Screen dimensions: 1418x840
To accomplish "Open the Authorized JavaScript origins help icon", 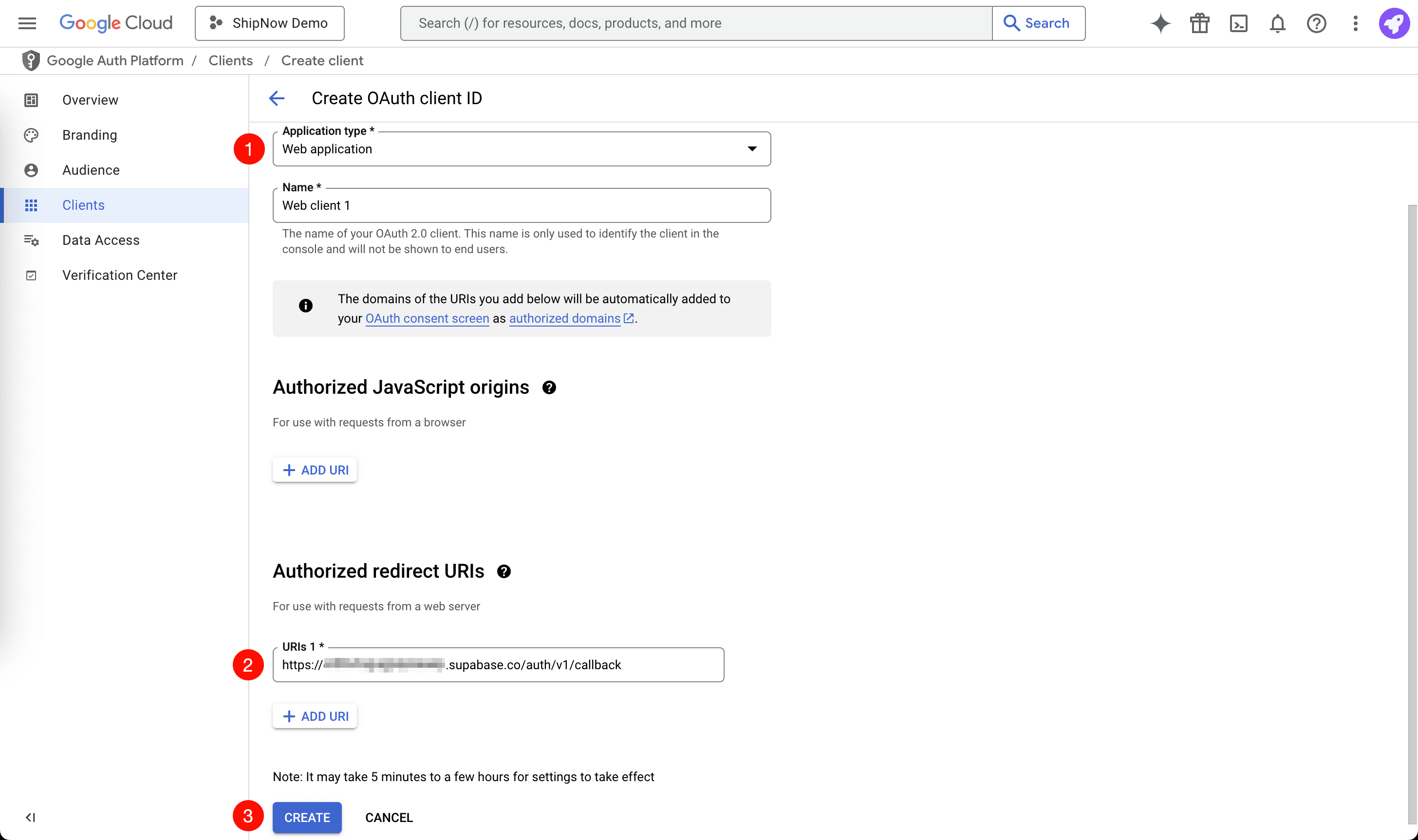I will pos(549,387).
